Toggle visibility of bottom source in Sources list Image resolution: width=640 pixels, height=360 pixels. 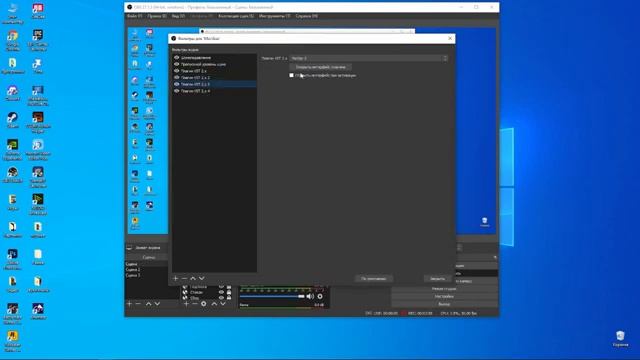(221, 298)
